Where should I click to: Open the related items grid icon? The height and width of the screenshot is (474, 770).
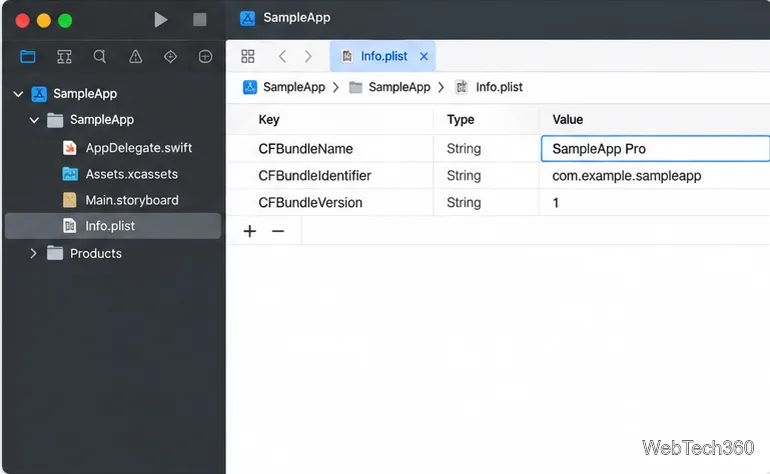click(x=248, y=56)
